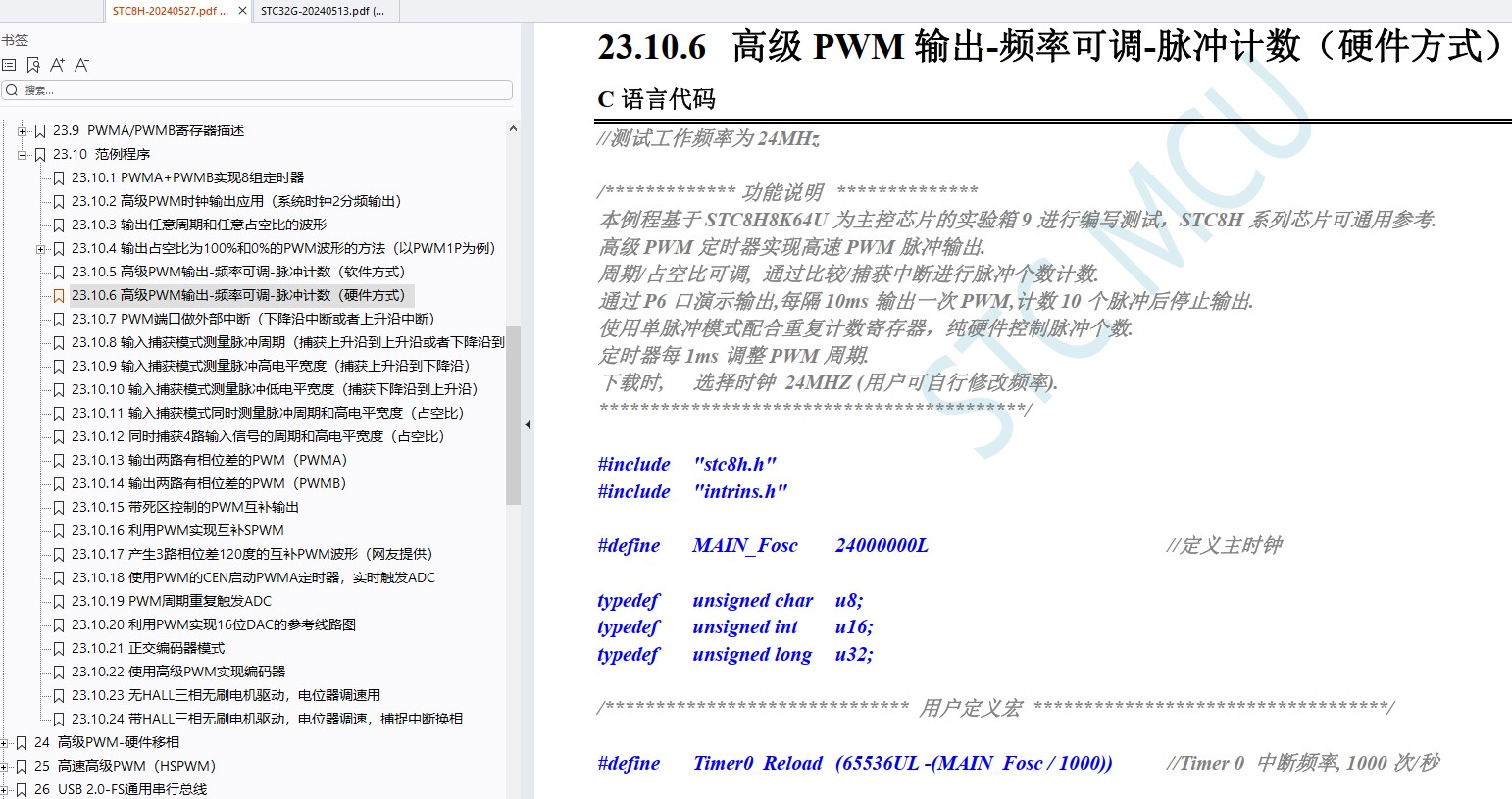Click bookmark icon beside 23.9 PWMA/PWMB寄存器描述

pos(40,130)
